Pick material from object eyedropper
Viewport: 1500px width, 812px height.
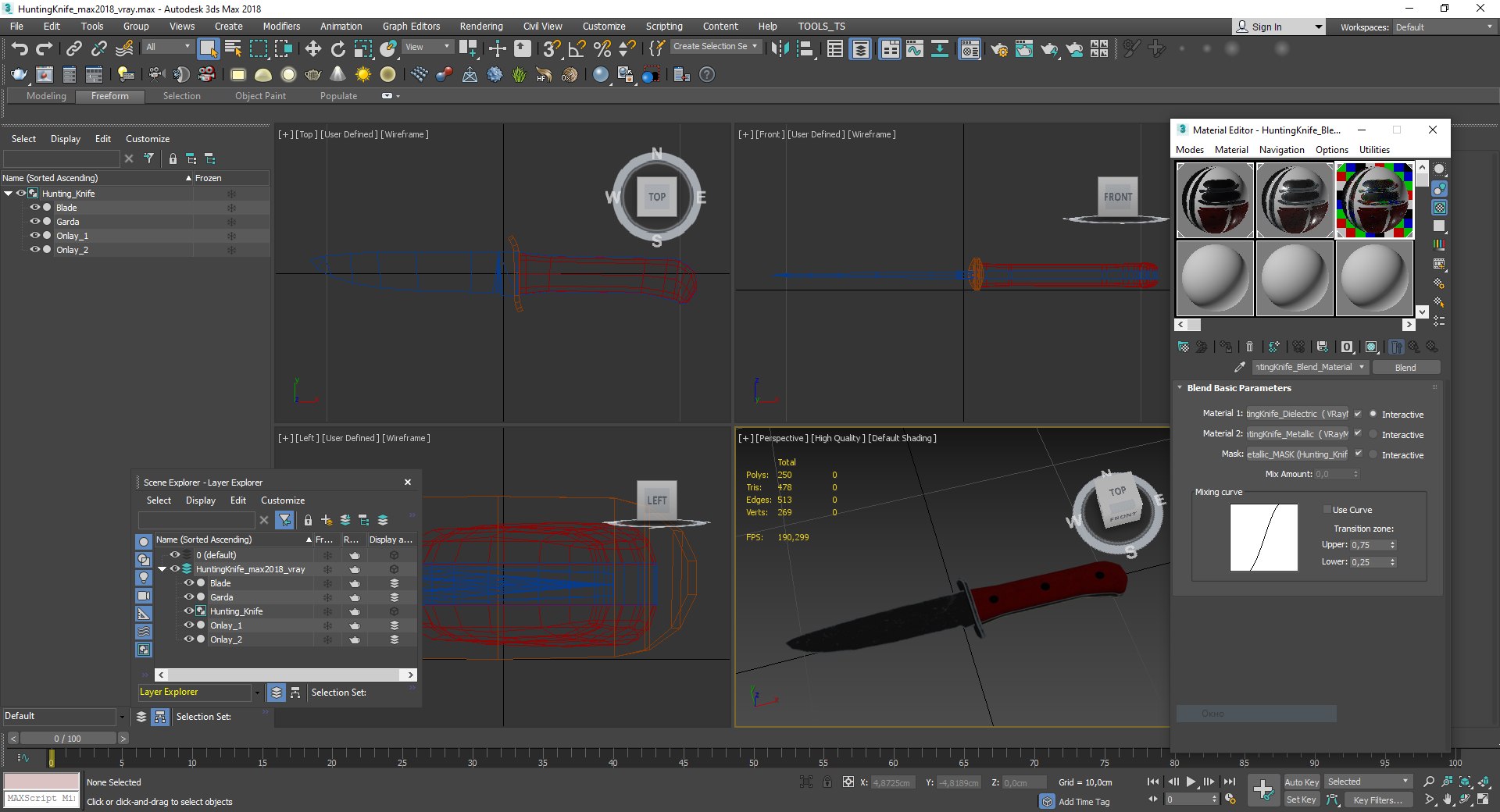tap(1239, 367)
